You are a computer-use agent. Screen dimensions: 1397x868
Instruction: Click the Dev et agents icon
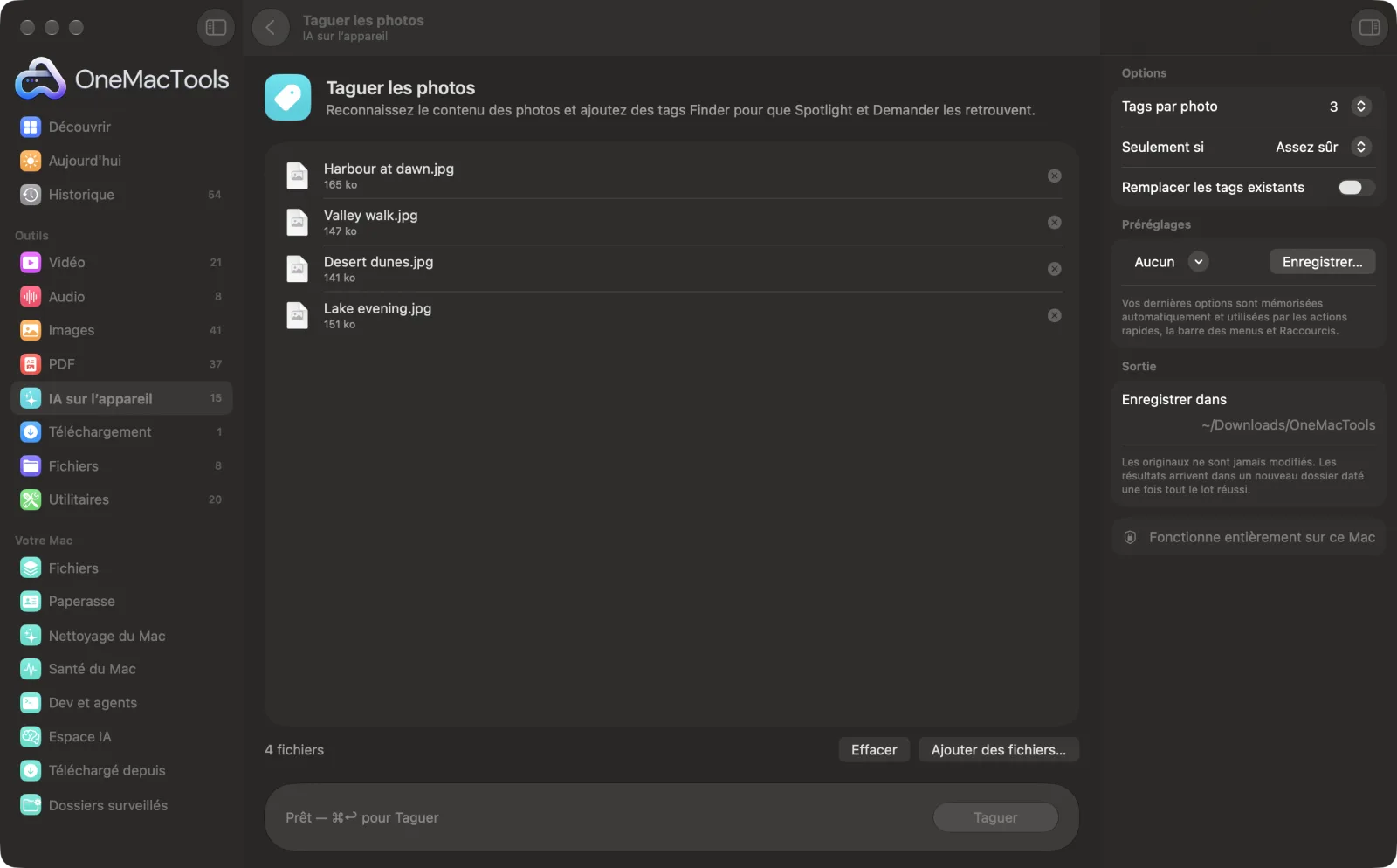coord(31,703)
